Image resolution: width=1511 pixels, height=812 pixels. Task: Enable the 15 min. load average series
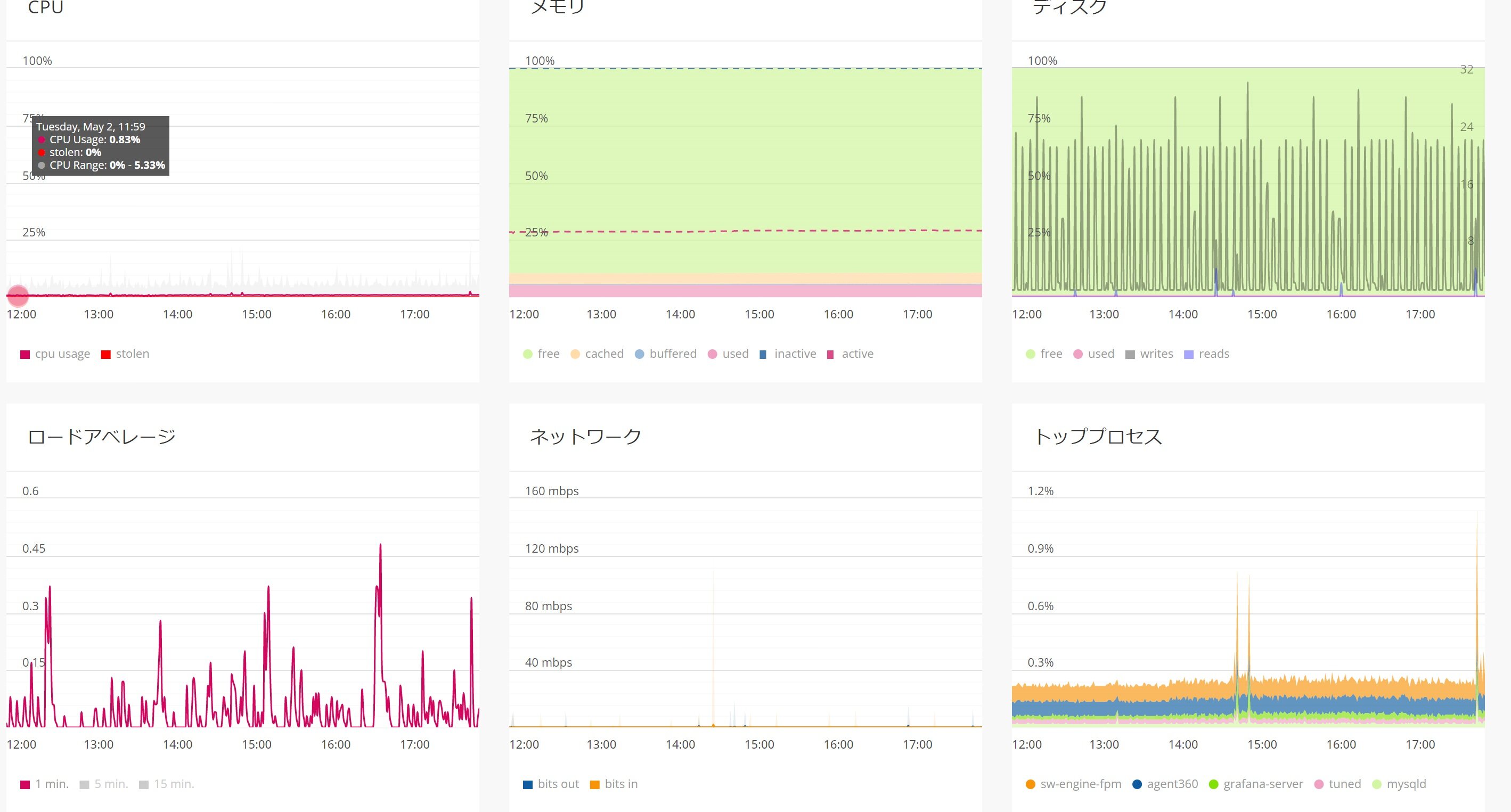(x=167, y=784)
